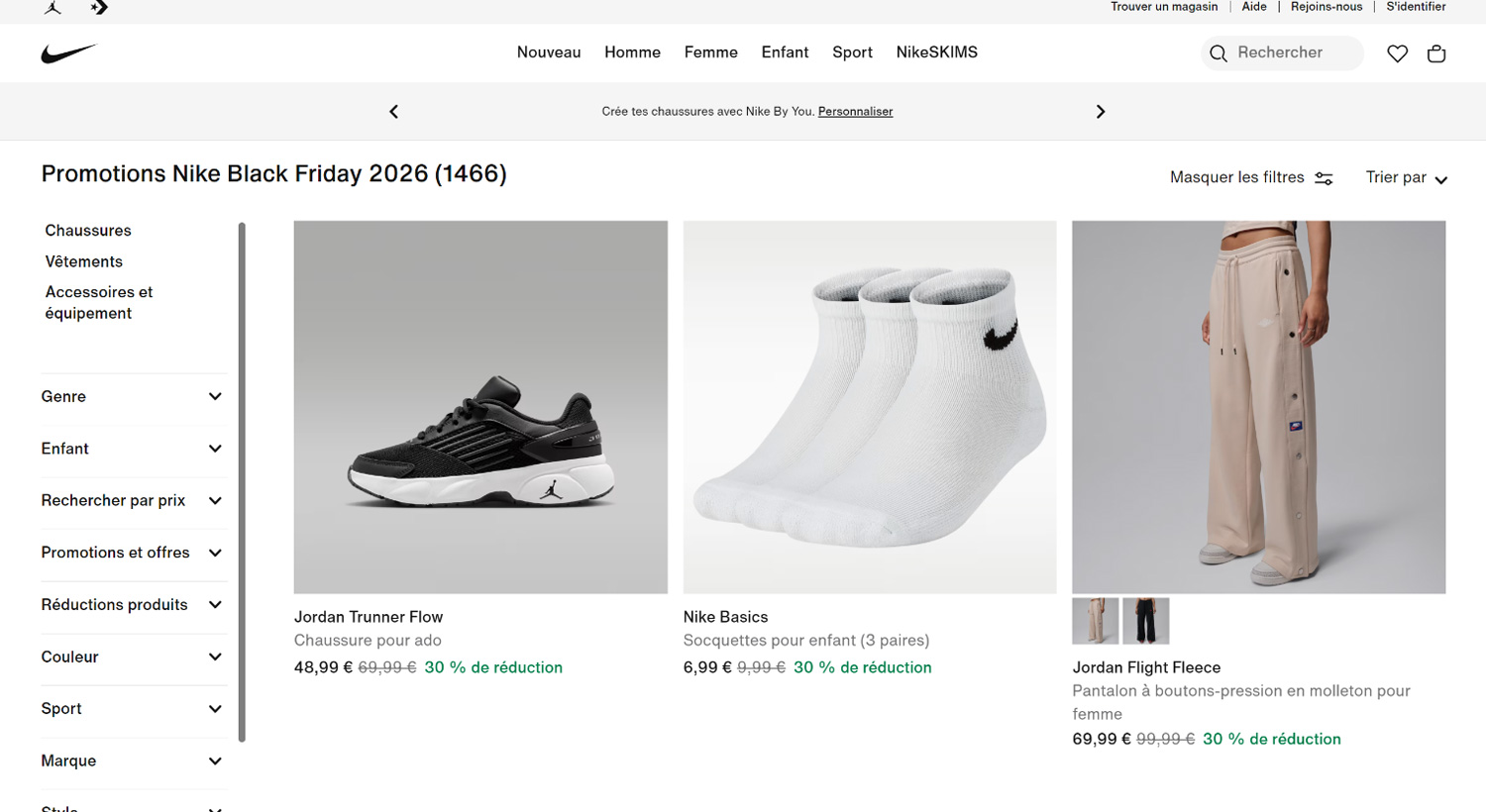The image size is (1486, 812).
Task: Open the Nouveau menu
Action: (x=549, y=52)
